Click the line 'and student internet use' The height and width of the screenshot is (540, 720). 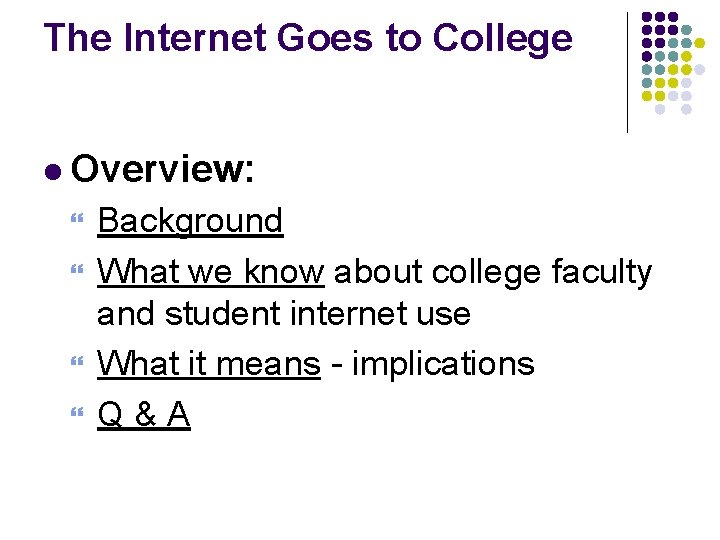[283, 314]
